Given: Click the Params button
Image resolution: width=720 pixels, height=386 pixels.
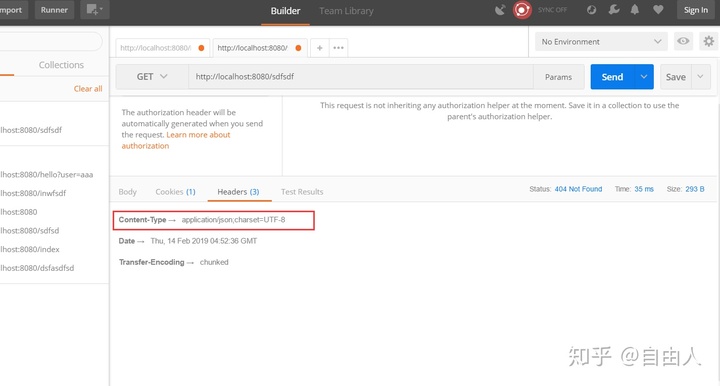Looking at the screenshot, I should click(x=558, y=77).
